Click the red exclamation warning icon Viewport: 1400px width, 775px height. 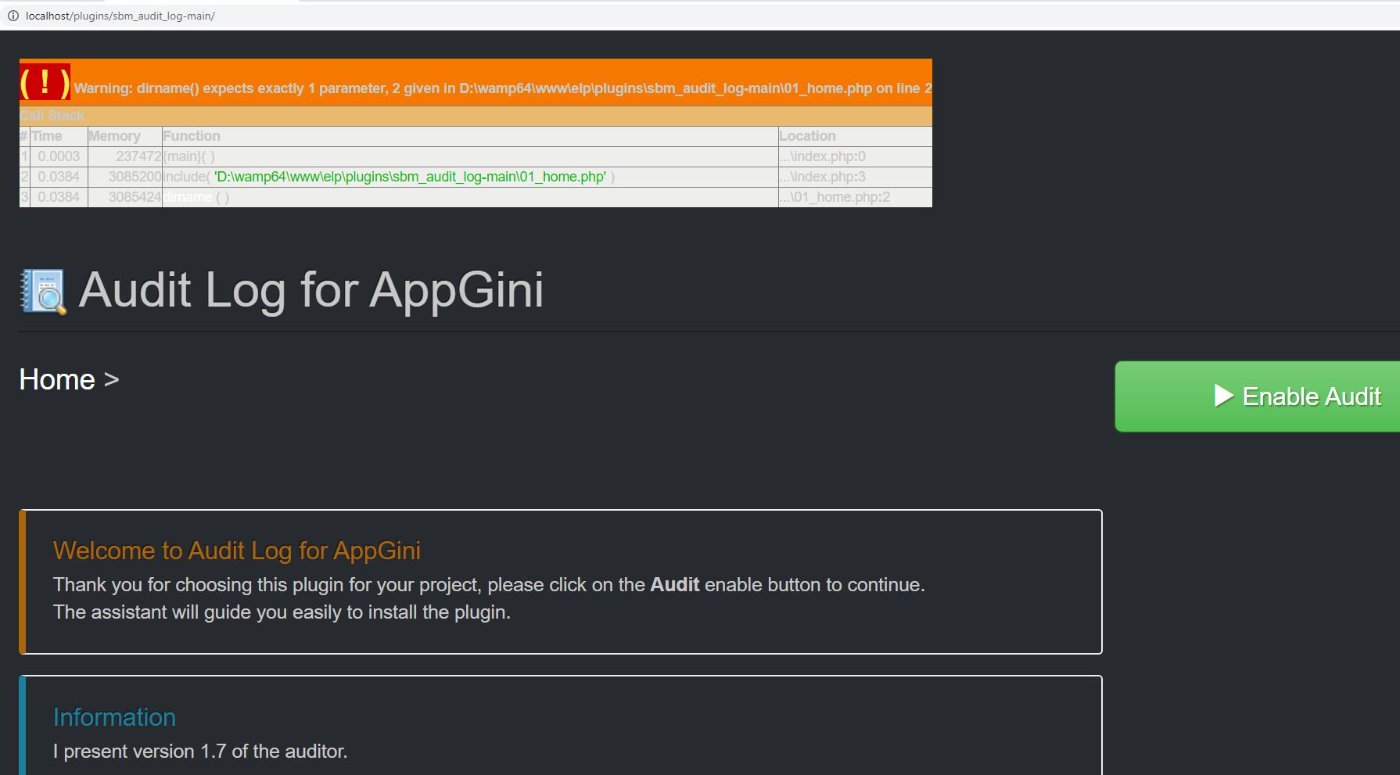click(x=45, y=84)
